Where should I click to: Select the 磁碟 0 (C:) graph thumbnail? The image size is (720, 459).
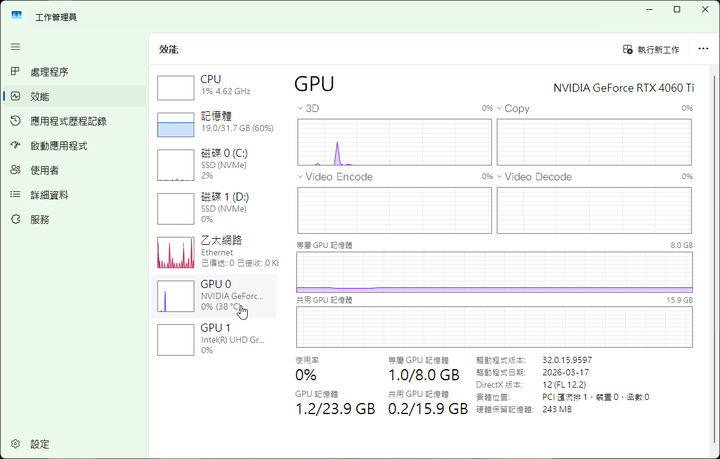click(x=175, y=165)
